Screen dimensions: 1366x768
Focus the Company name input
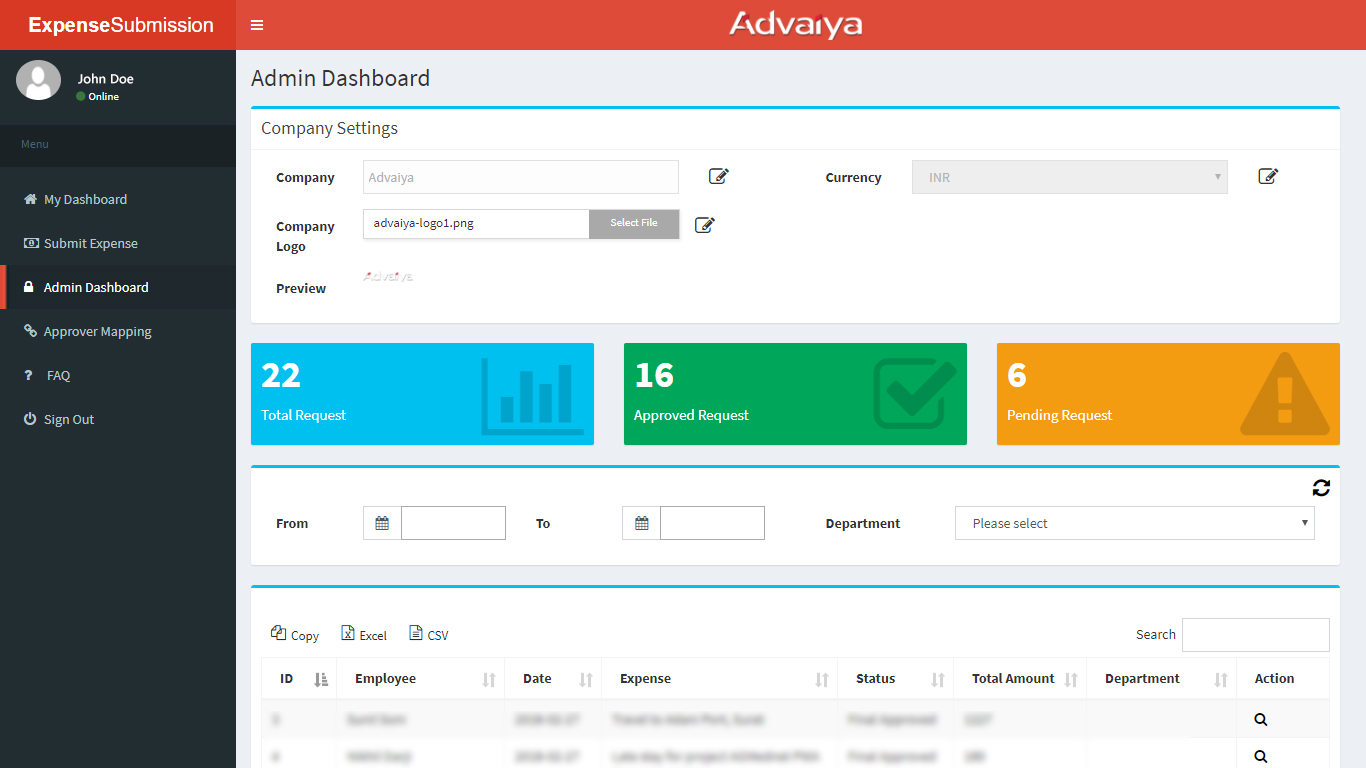tap(520, 177)
